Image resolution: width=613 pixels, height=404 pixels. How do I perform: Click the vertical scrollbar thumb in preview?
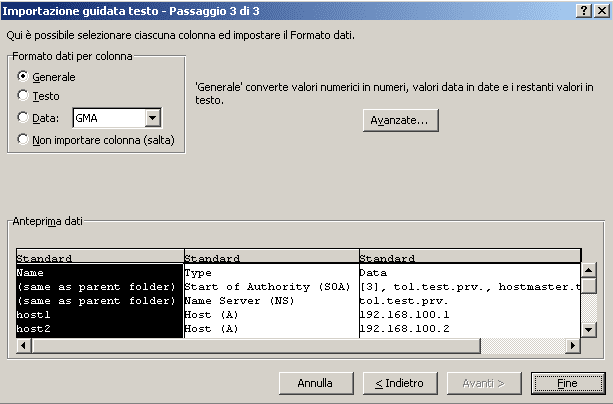(x=589, y=285)
